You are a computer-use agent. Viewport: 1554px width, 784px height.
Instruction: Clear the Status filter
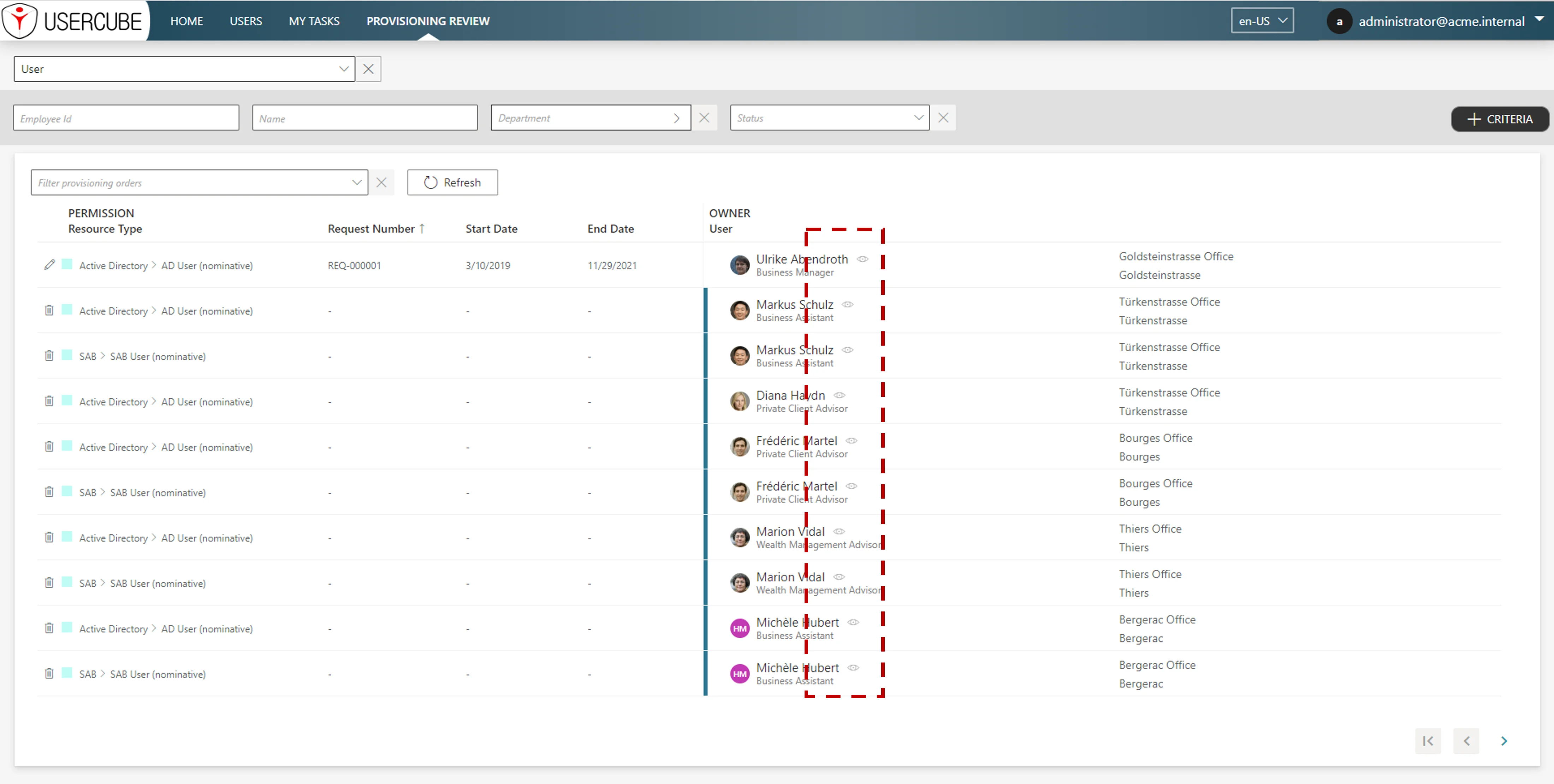coord(943,118)
